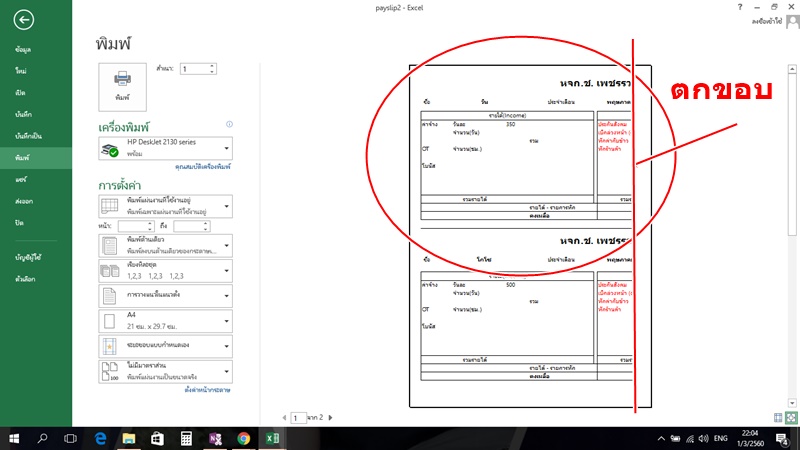Image resolution: width=800 pixels, height=450 pixels.
Task: Go to the next preview page
Action: tap(331, 417)
